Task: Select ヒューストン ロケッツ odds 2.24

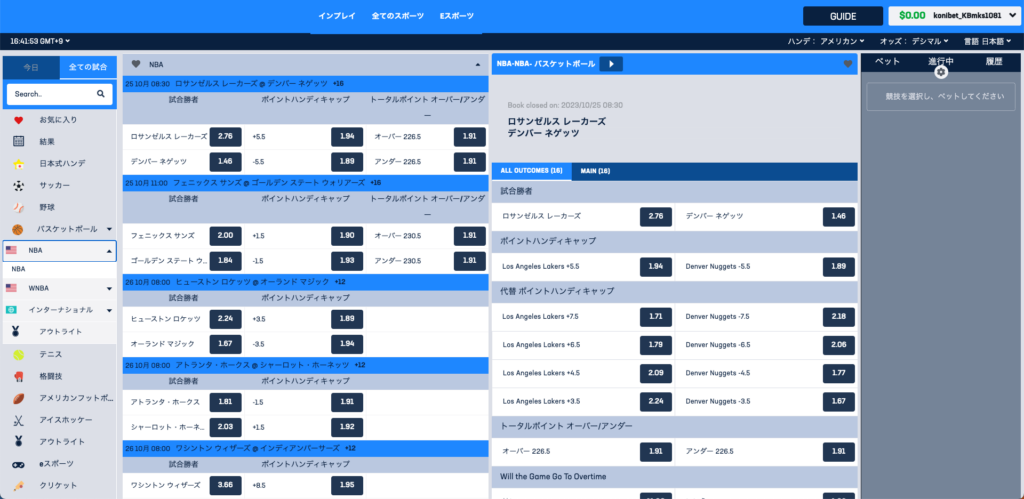Action: coord(225,319)
